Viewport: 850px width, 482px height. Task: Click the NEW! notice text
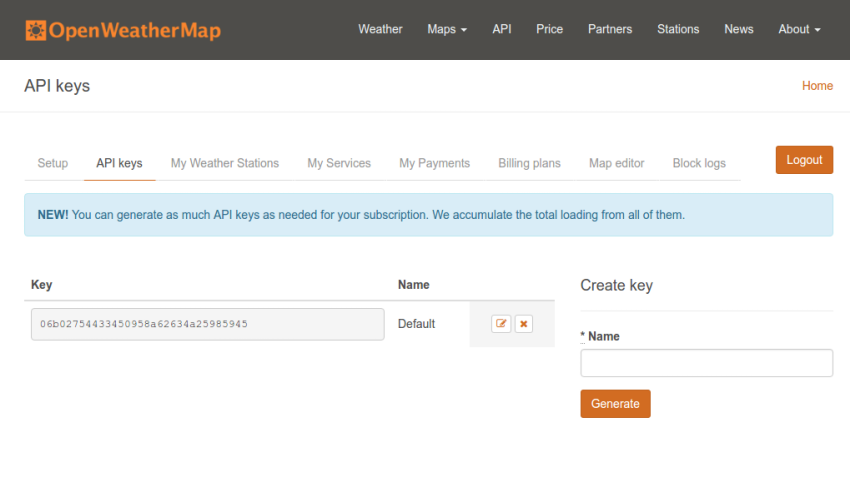(x=361, y=215)
